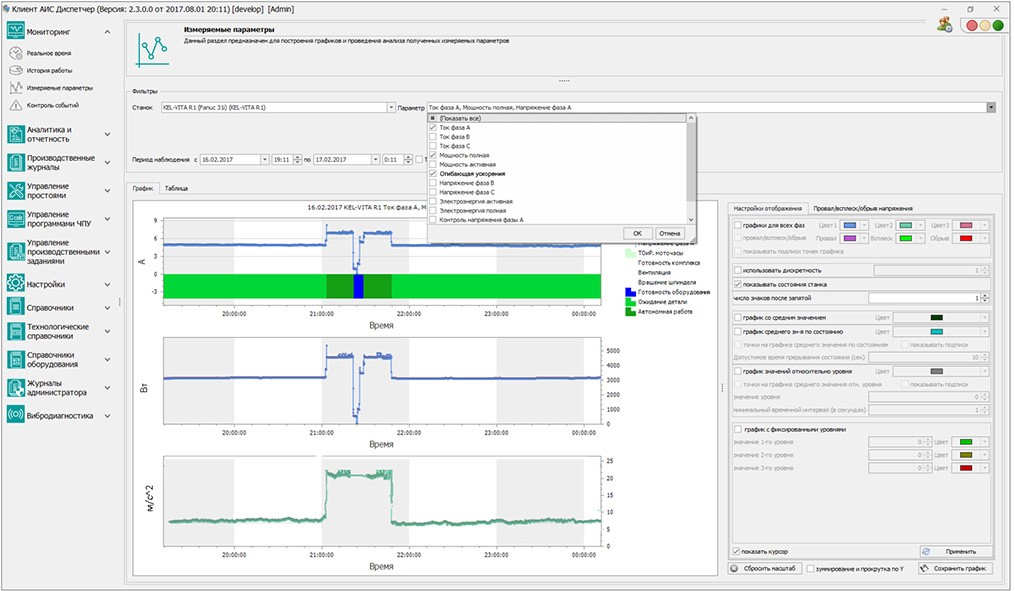Click Технологические справочники icon
The height and width of the screenshot is (591, 1015).
click(x=16, y=331)
